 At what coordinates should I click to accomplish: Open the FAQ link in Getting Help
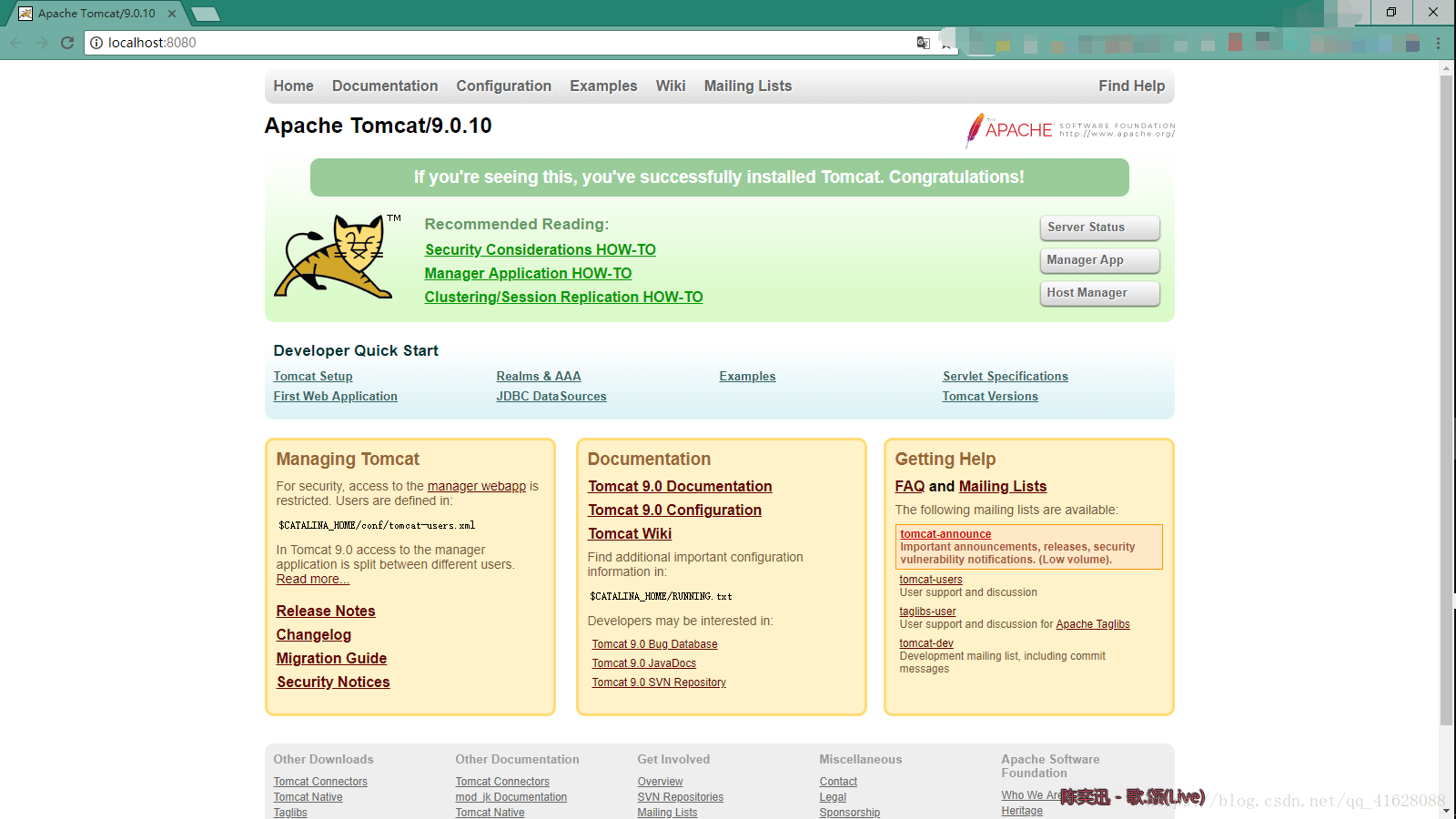(910, 486)
